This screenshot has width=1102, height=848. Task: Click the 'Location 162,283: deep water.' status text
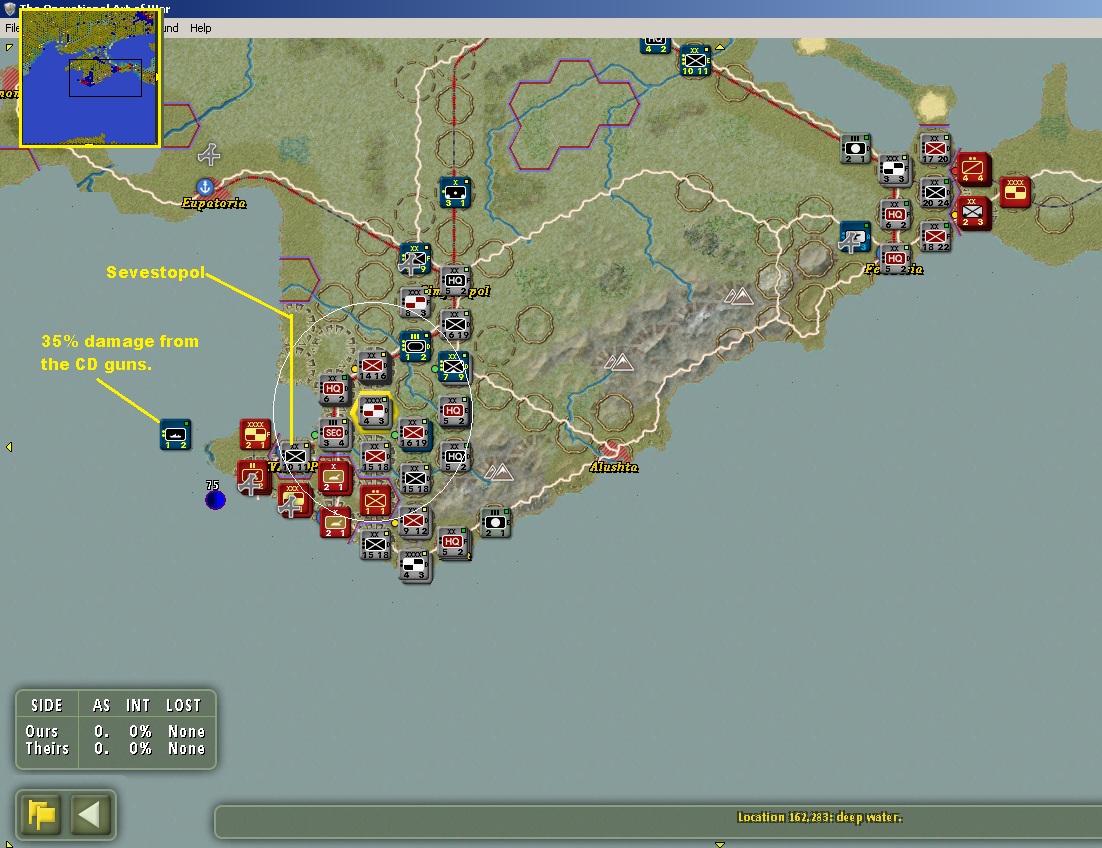[x=819, y=817]
